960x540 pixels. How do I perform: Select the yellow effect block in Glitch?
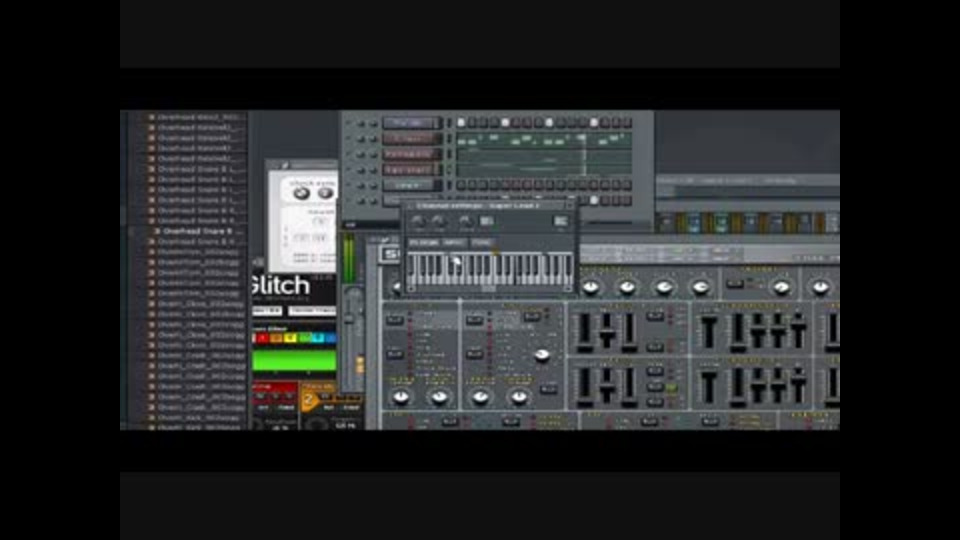290,338
